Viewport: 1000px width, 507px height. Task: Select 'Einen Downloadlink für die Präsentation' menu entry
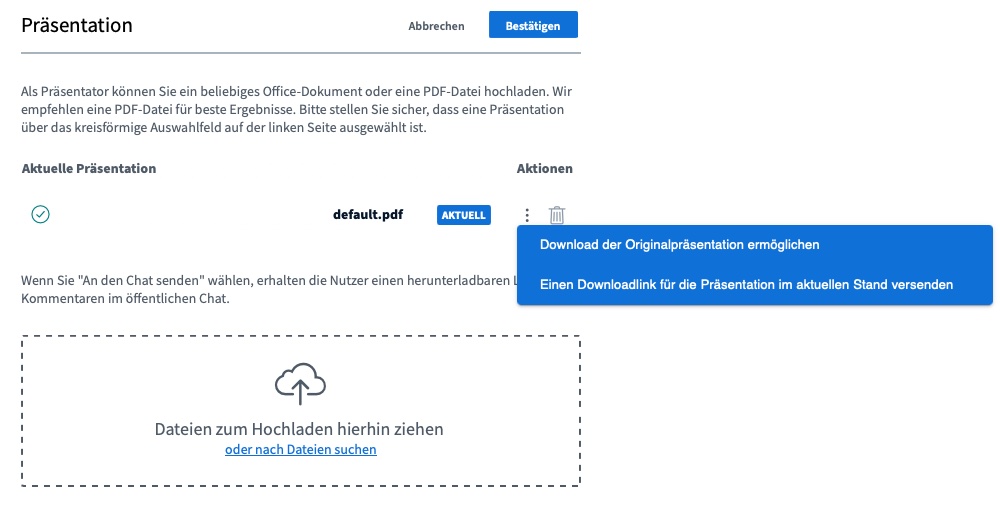pos(745,285)
